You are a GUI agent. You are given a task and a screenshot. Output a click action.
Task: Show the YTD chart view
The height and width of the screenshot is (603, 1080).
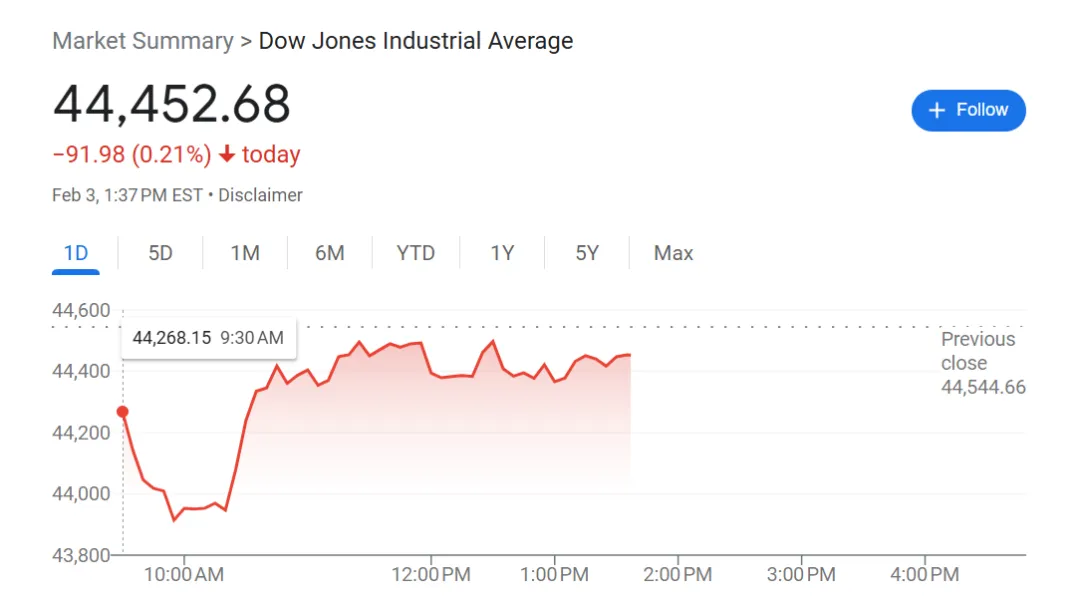click(x=415, y=253)
